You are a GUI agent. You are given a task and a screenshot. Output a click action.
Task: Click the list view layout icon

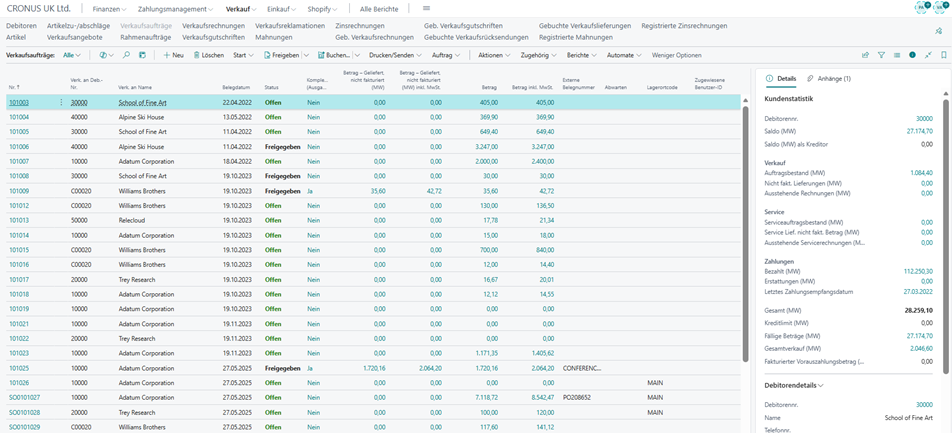(x=897, y=55)
